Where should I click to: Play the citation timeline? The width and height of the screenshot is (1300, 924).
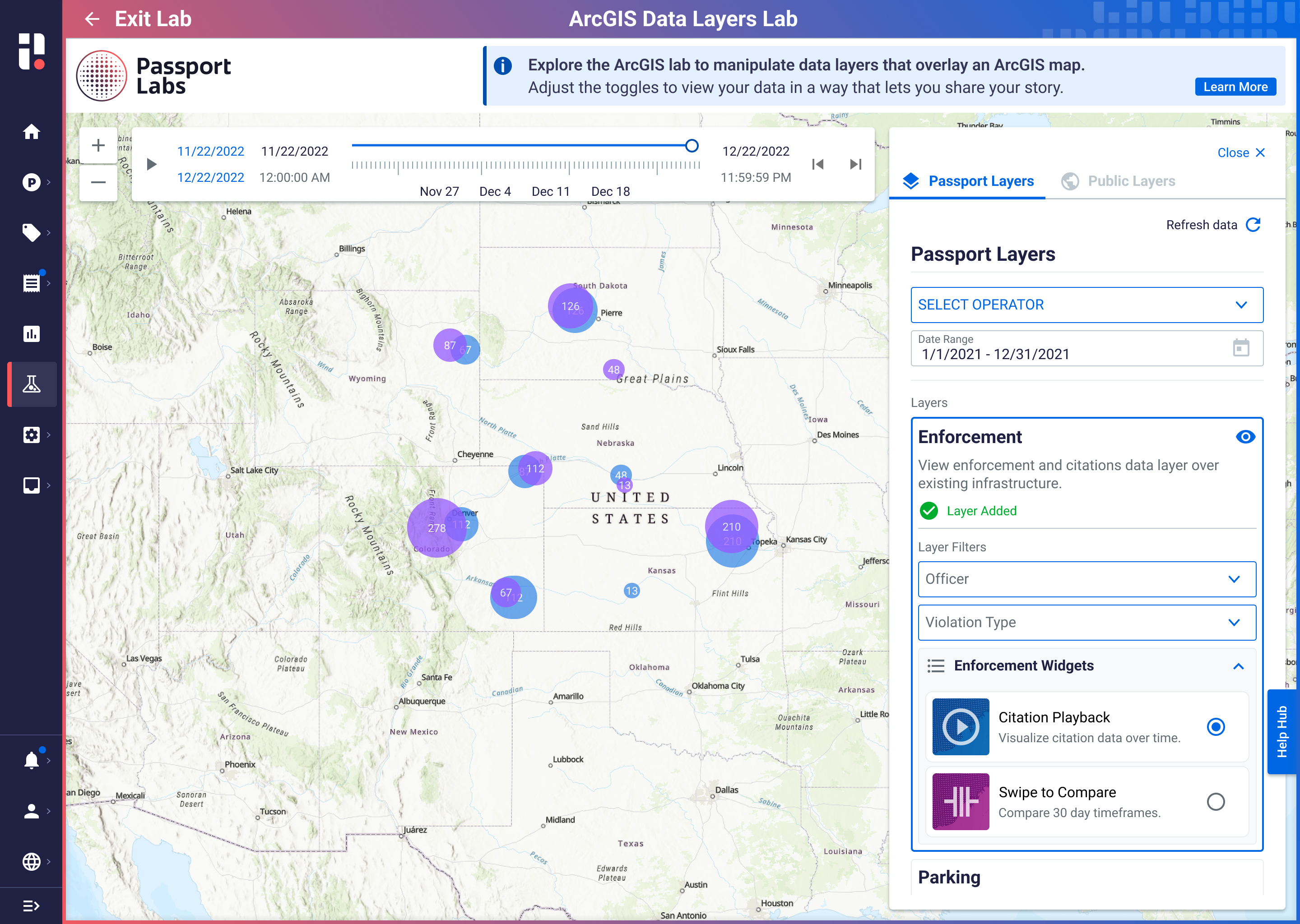(x=151, y=164)
